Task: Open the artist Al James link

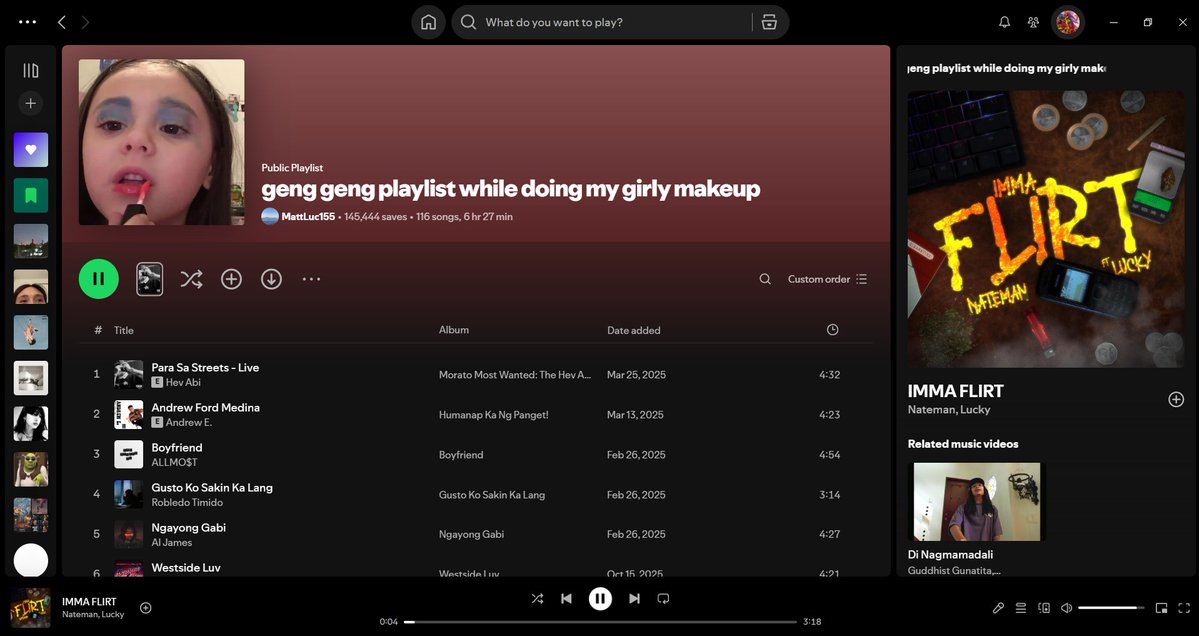Action: point(171,542)
